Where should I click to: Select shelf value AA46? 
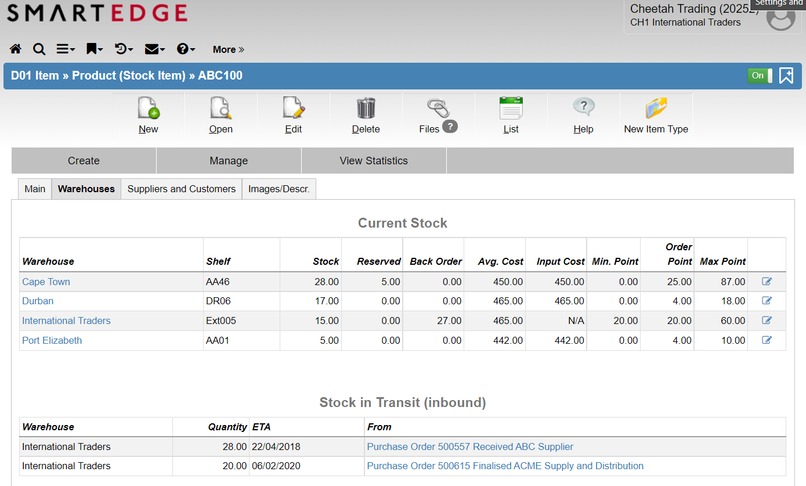pyautogui.click(x=217, y=282)
